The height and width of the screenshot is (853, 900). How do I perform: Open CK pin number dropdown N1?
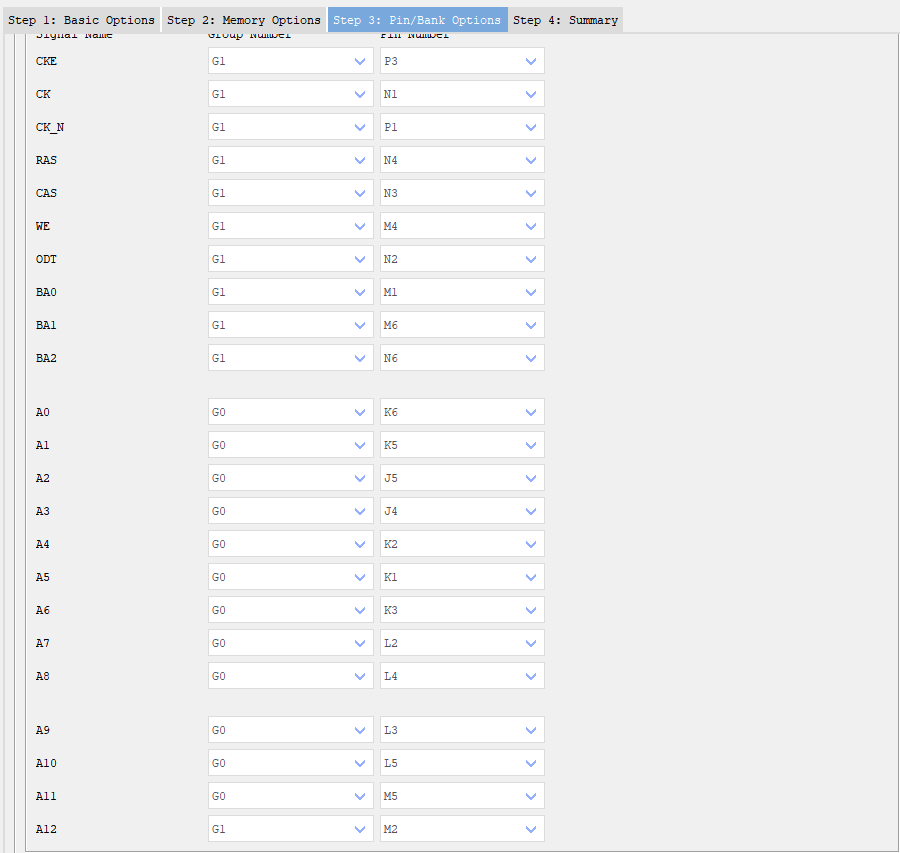click(462, 94)
